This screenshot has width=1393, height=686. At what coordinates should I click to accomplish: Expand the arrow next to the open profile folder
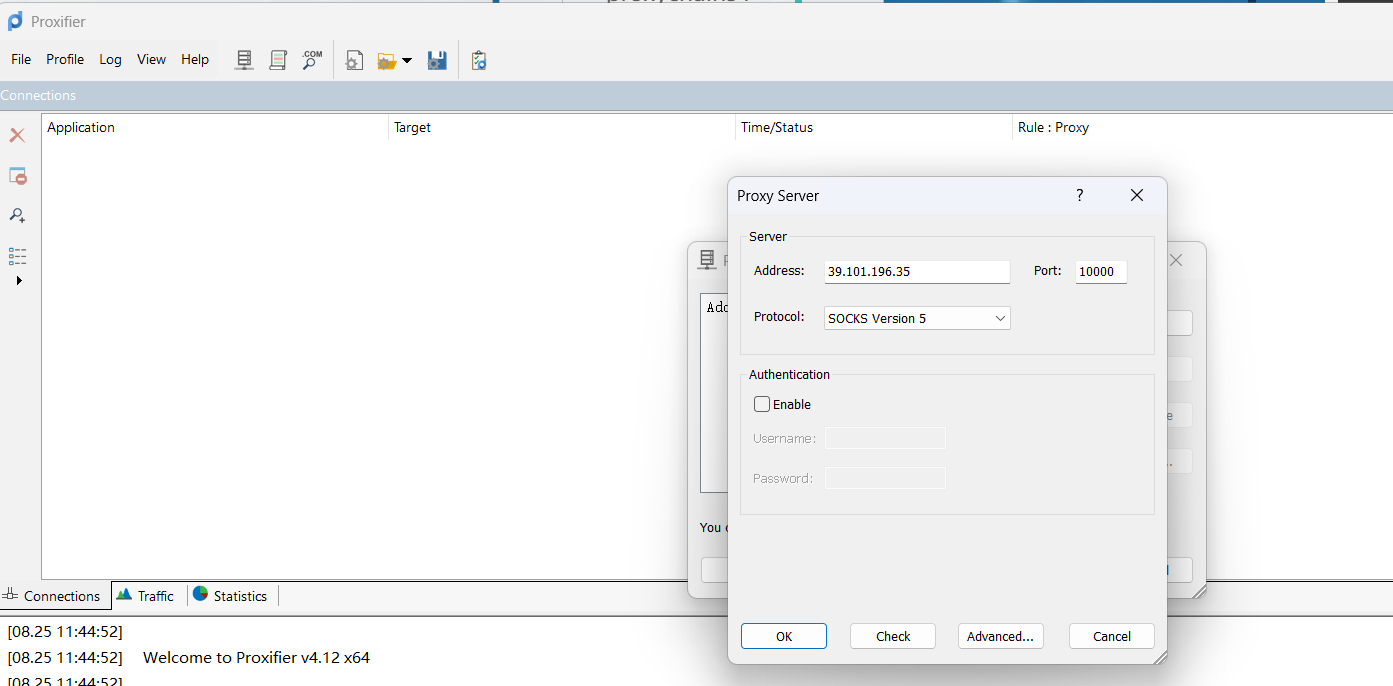(x=407, y=62)
